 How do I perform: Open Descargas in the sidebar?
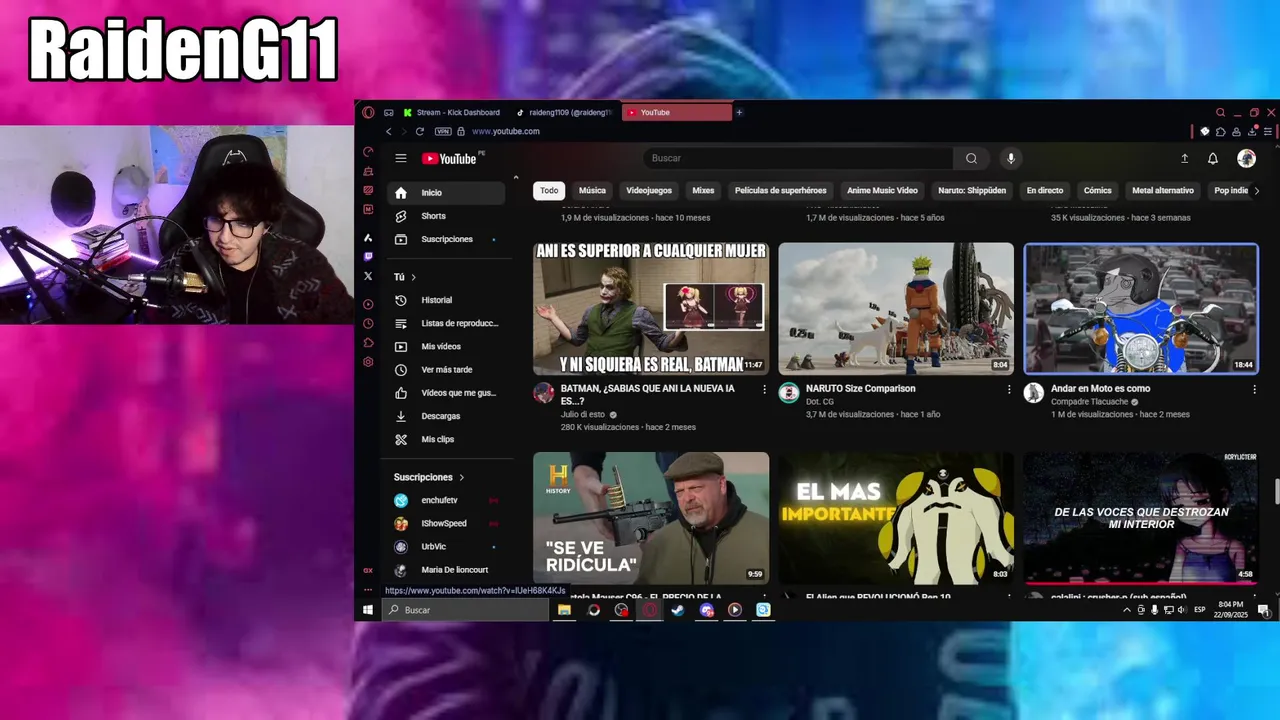447,416
